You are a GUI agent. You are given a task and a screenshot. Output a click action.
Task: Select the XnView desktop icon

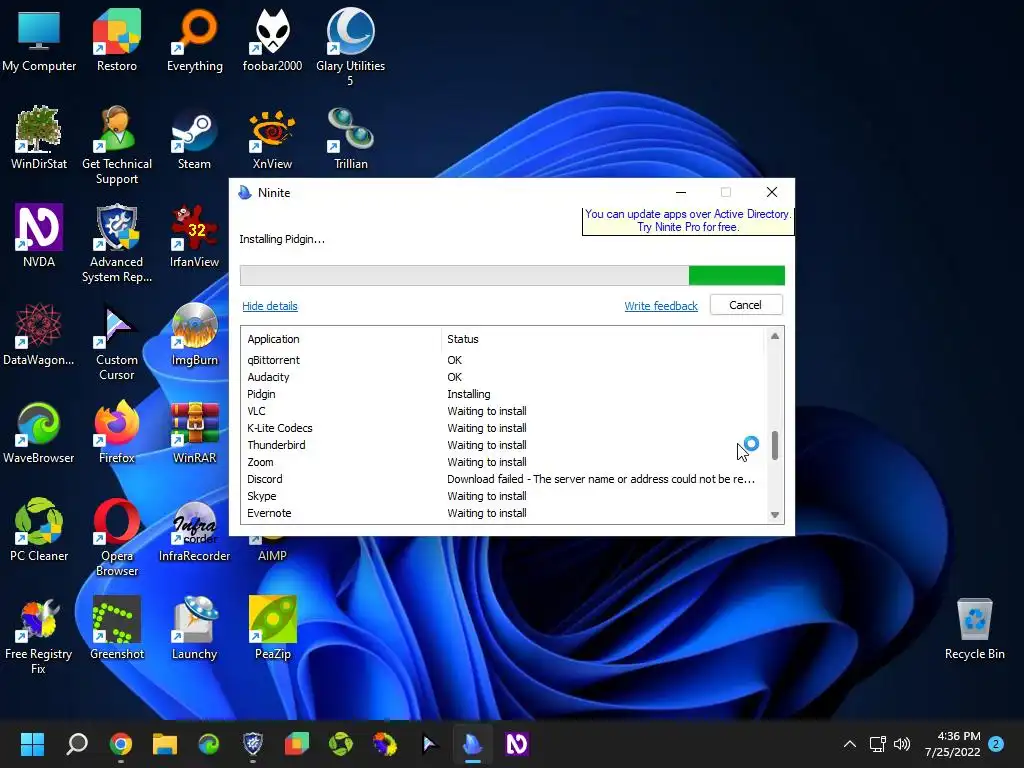point(272,138)
